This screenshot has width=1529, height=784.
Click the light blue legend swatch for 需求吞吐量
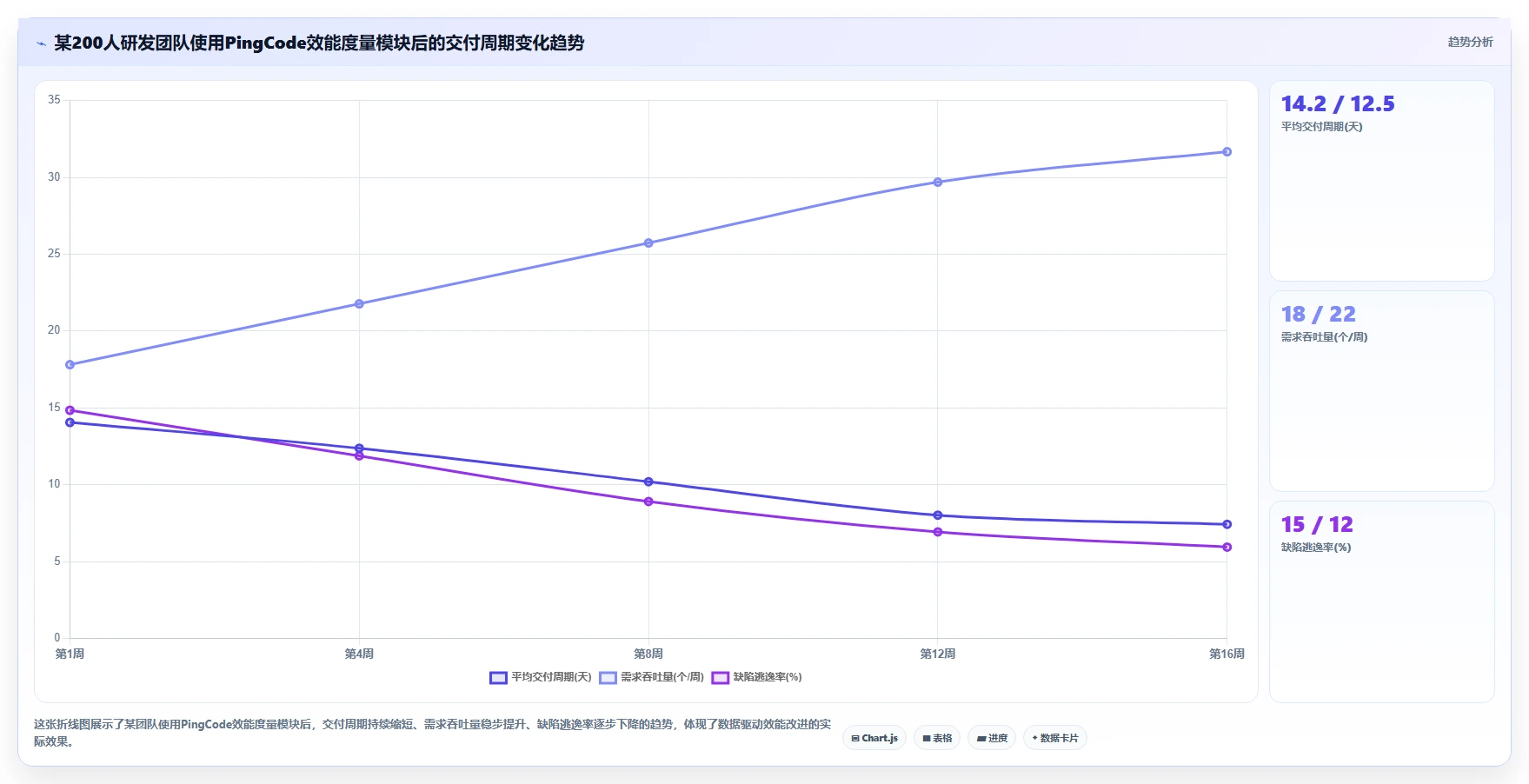(608, 678)
